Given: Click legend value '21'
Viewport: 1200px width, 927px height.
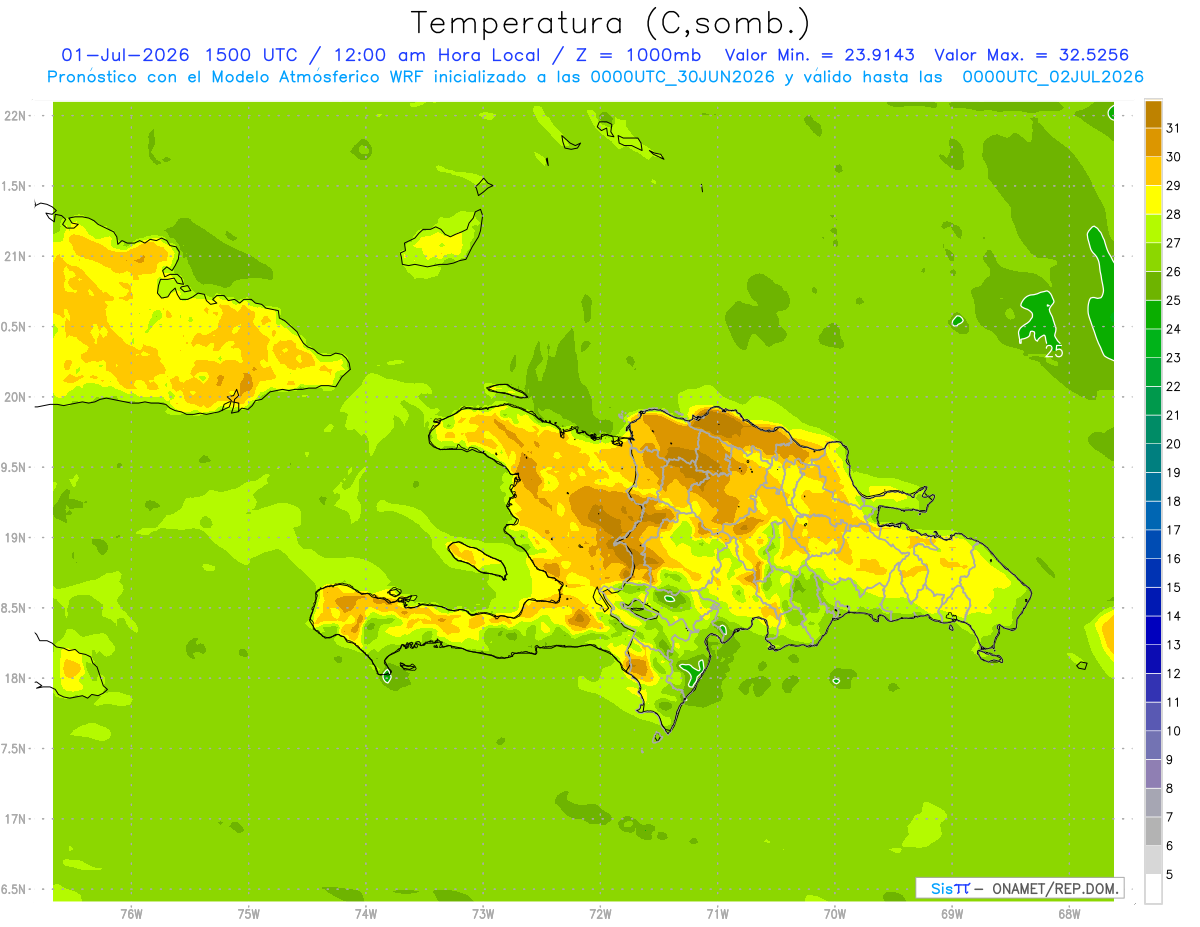Looking at the screenshot, I should tap(1173, 415).
